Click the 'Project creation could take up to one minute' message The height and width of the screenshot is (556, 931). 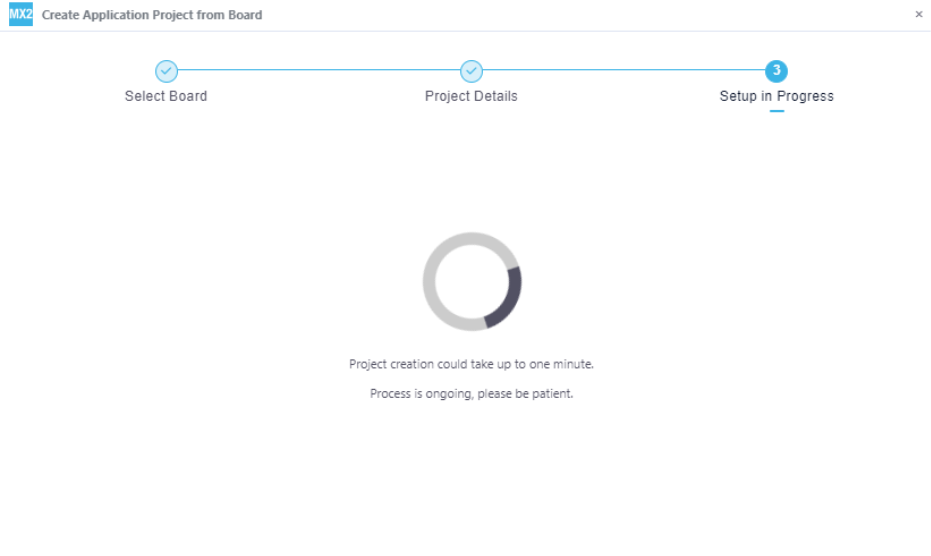(x=471, y=364)
